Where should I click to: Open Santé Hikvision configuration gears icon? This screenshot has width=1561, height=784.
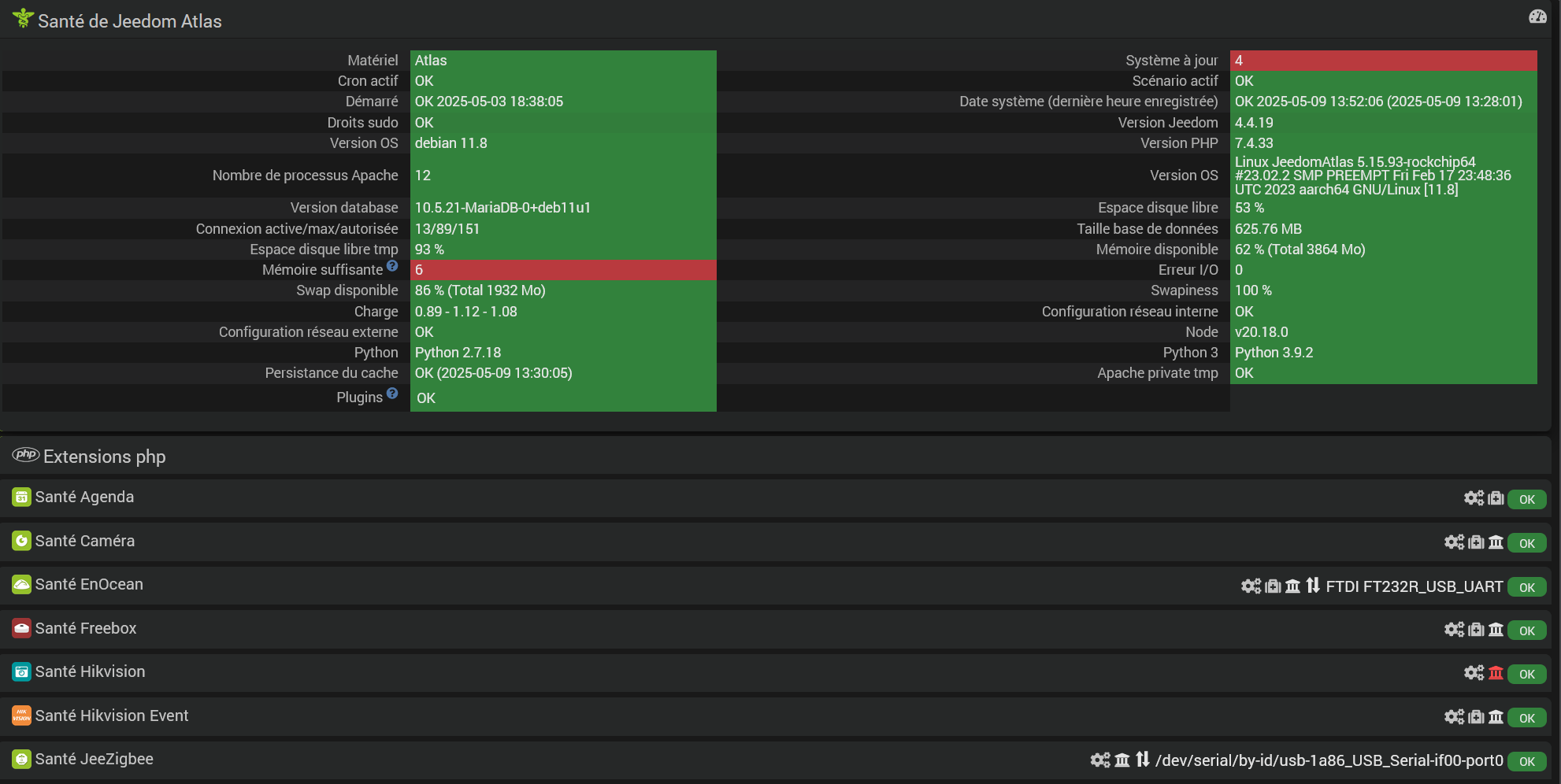(x=1474, y=673)
